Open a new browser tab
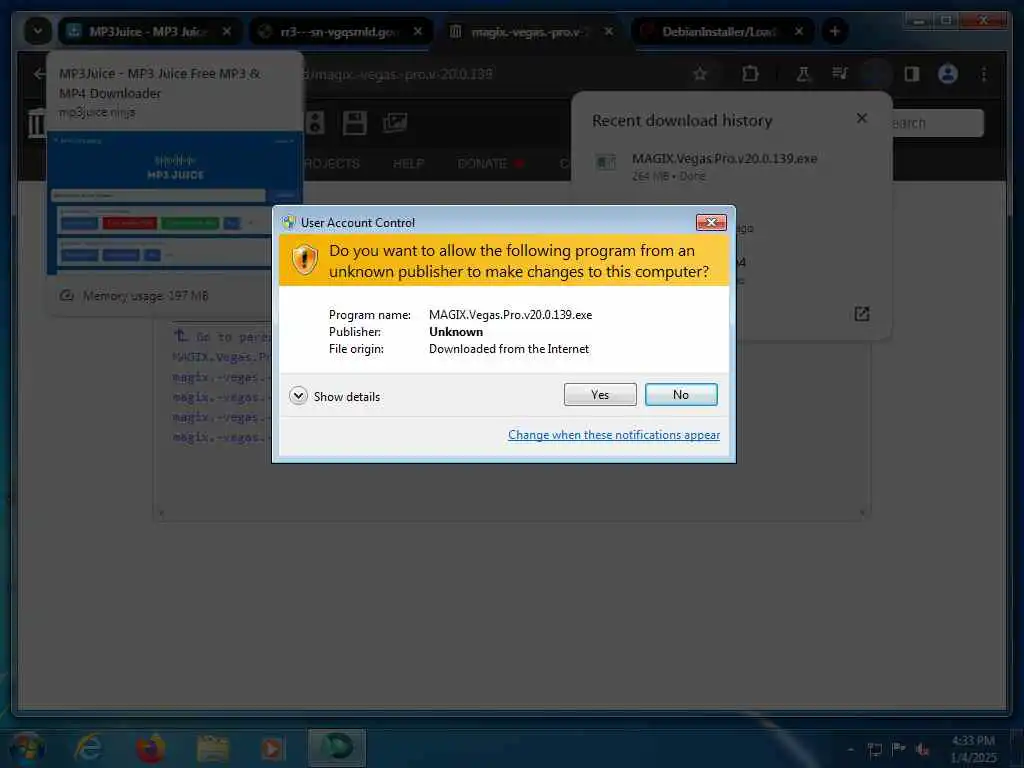Image resolution: width=1024 pixels, height=768 pixels. [834, 31]
